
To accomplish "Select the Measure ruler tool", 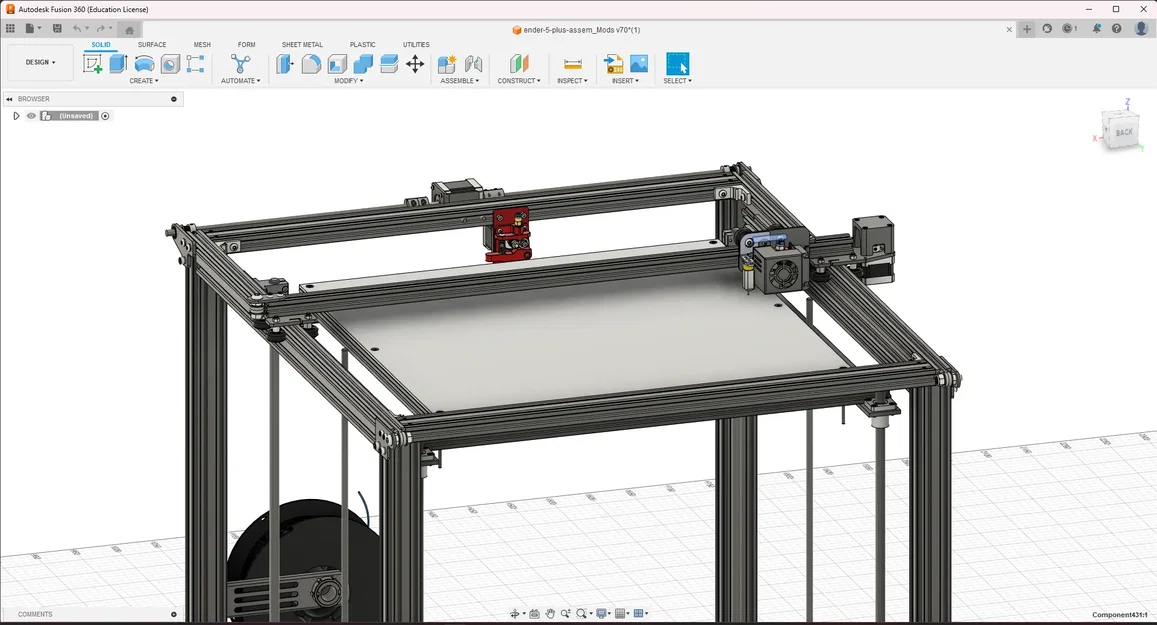I will [573, 64].
